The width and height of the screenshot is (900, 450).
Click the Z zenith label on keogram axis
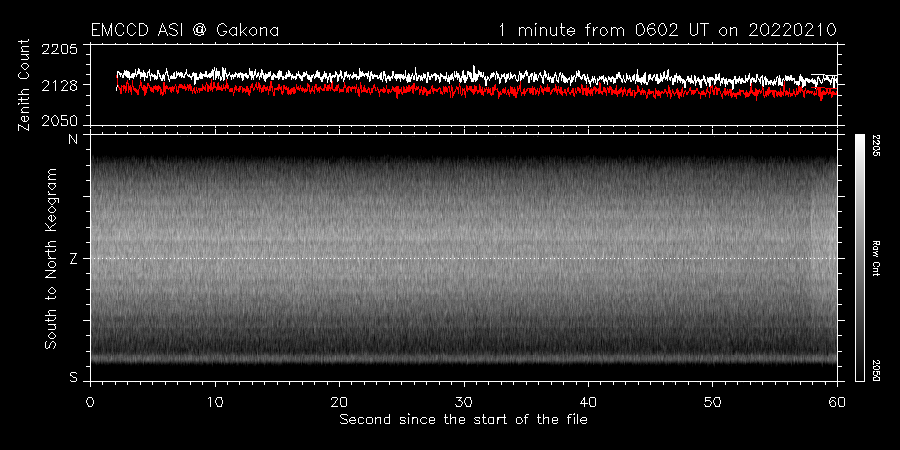(73, 259)
